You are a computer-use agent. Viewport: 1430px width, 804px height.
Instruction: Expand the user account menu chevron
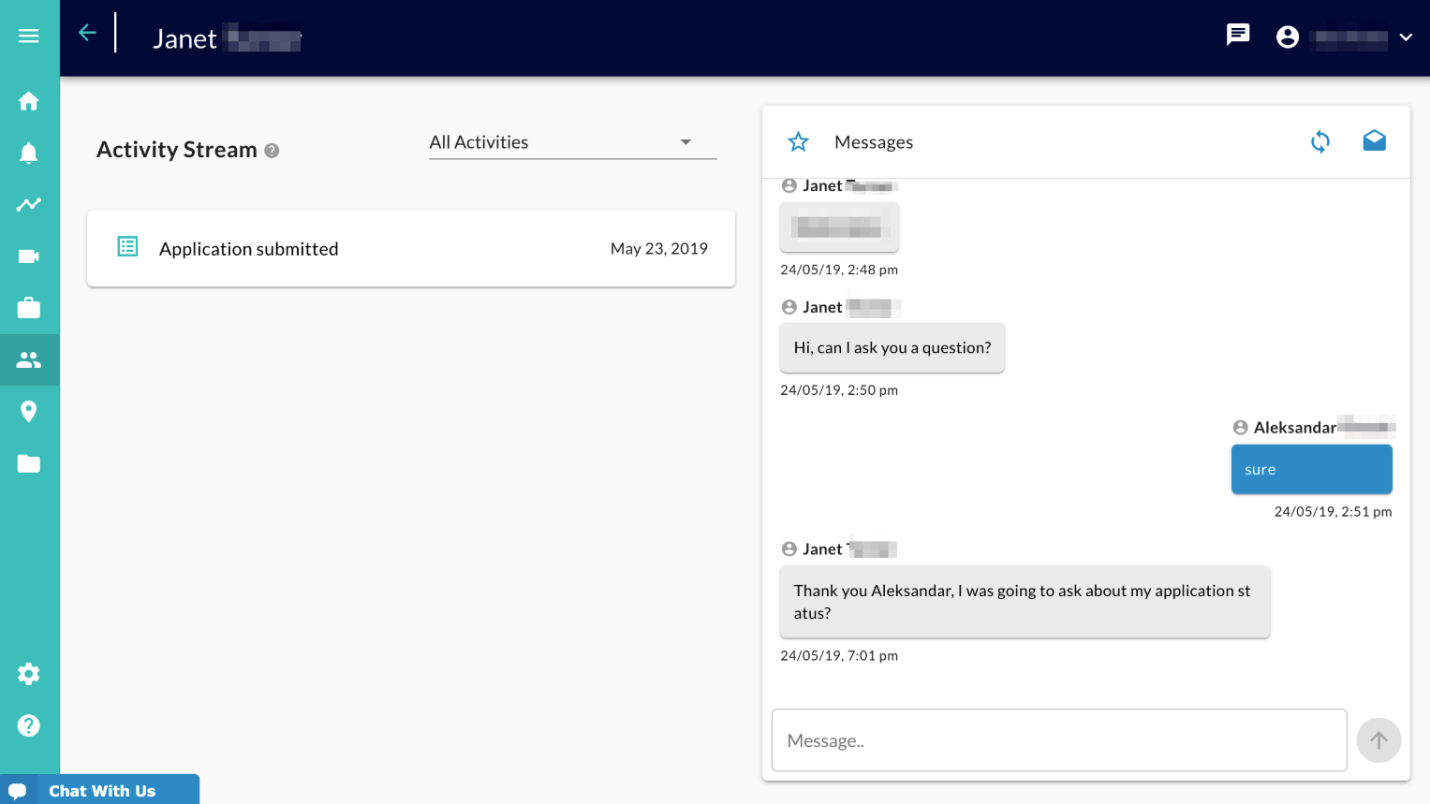tap(1406, 37)
